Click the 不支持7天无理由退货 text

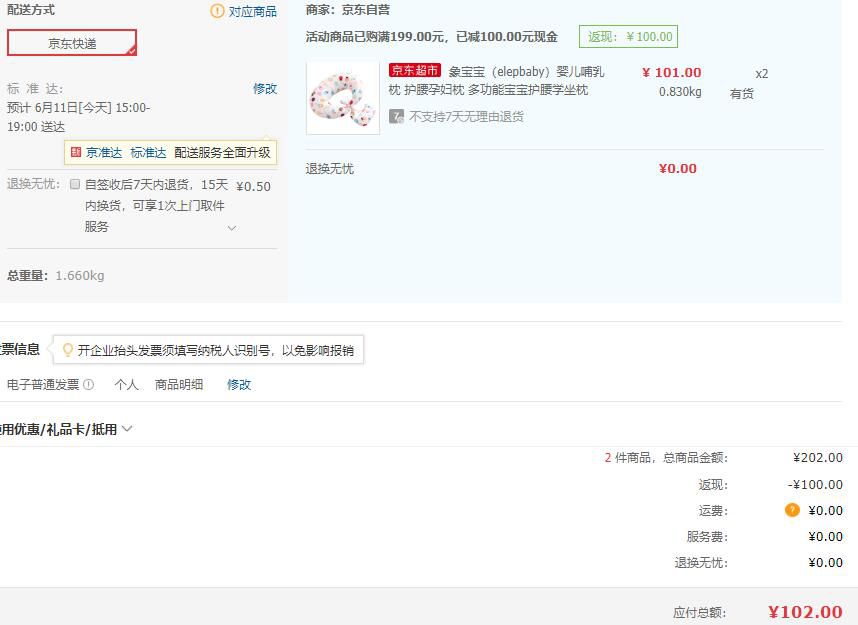[x=466, y=117]
